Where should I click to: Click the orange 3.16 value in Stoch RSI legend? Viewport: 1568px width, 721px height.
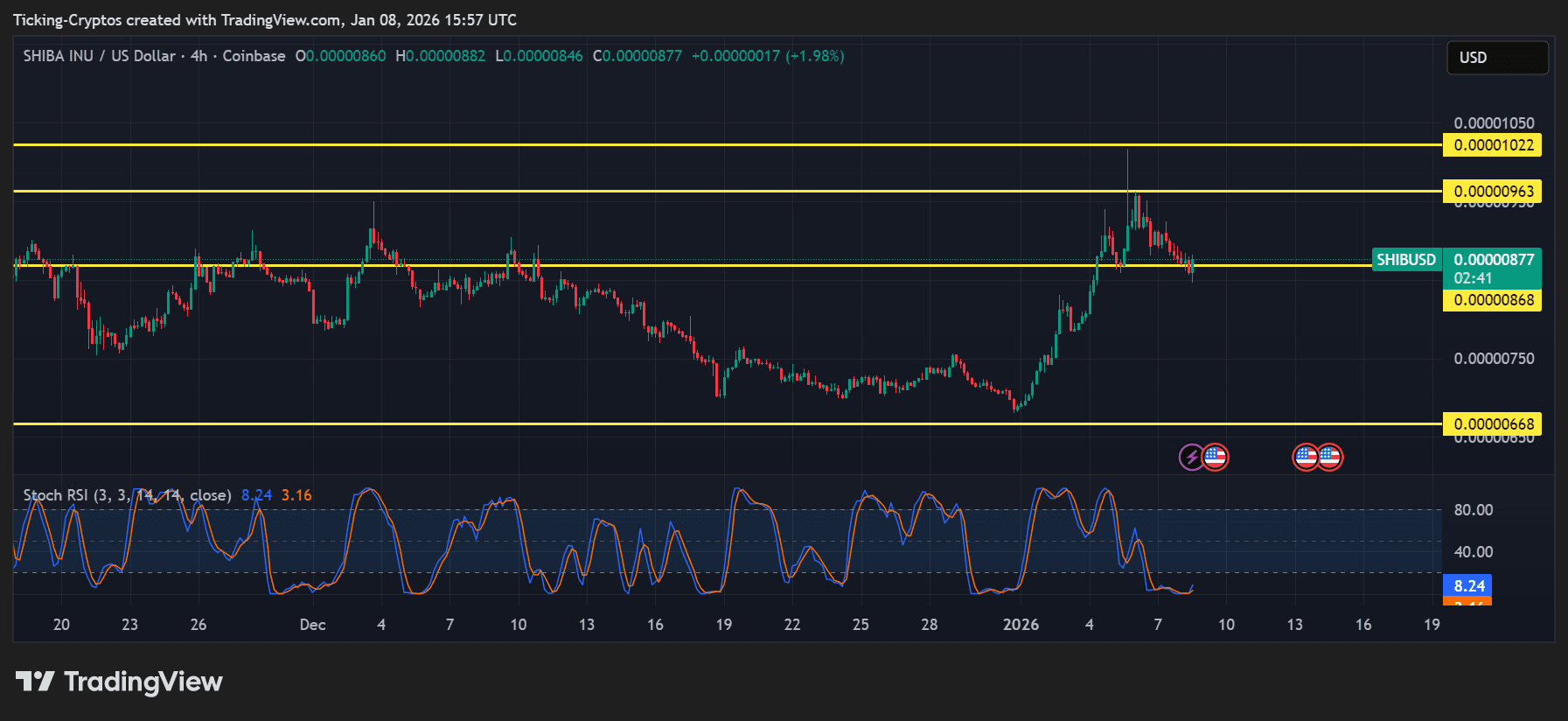pos(296,495)
